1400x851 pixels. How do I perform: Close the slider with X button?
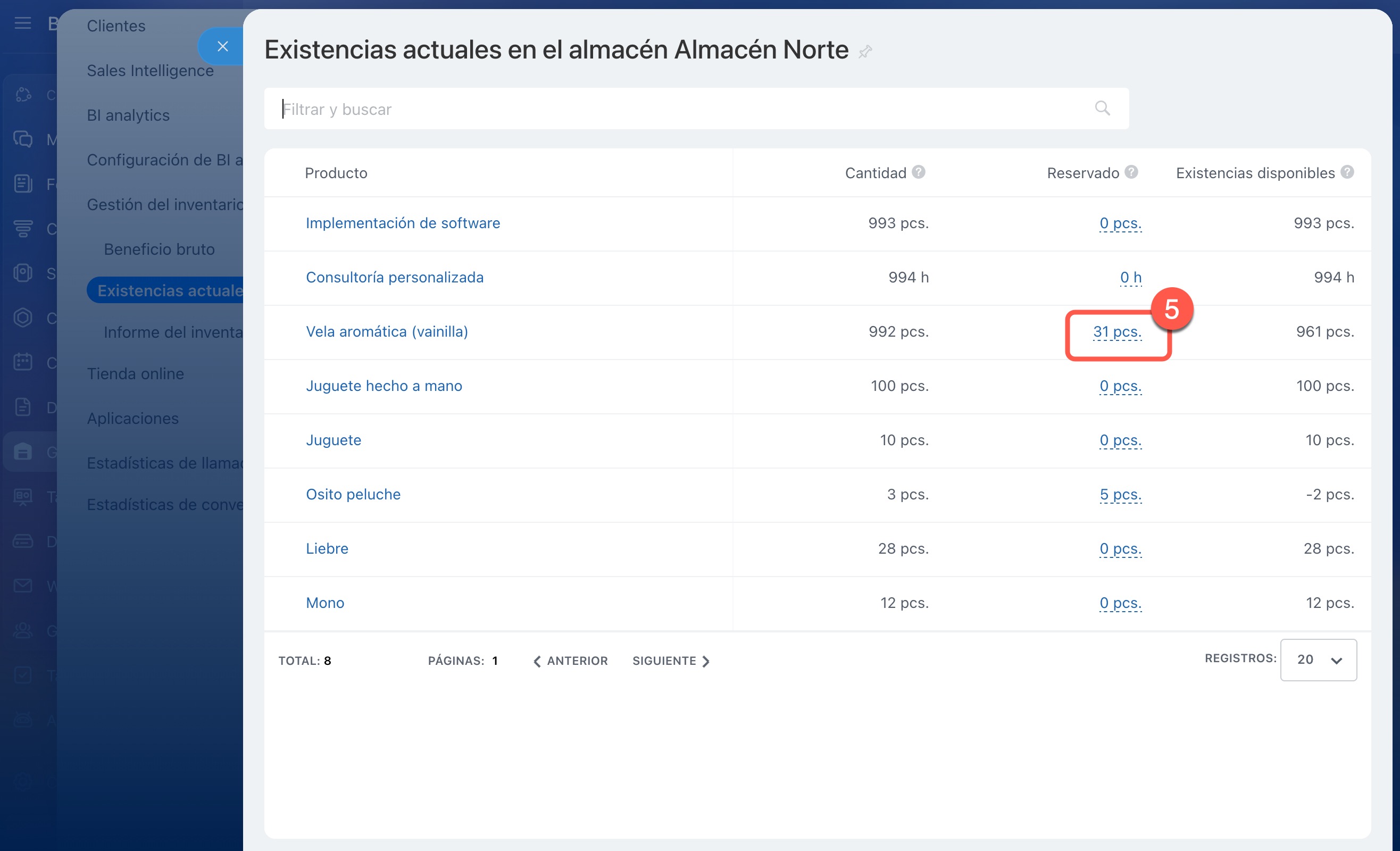click(x=222, y=47)
